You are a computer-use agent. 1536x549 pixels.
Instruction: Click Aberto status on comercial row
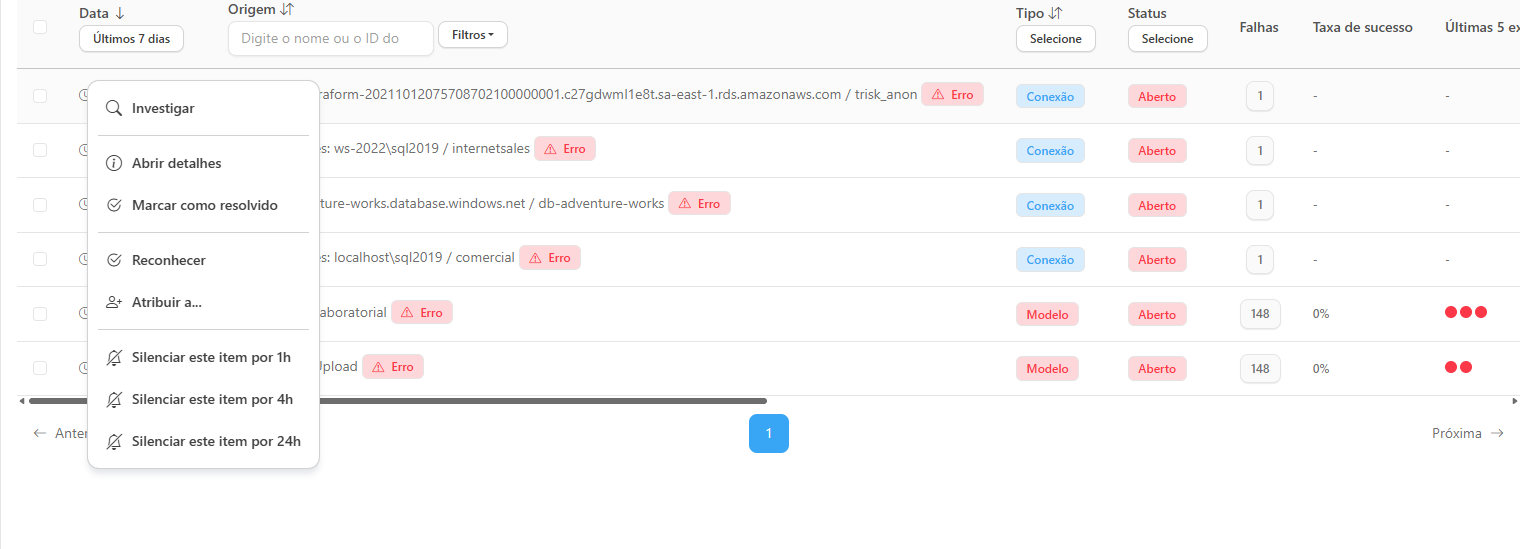point(1157,260)
